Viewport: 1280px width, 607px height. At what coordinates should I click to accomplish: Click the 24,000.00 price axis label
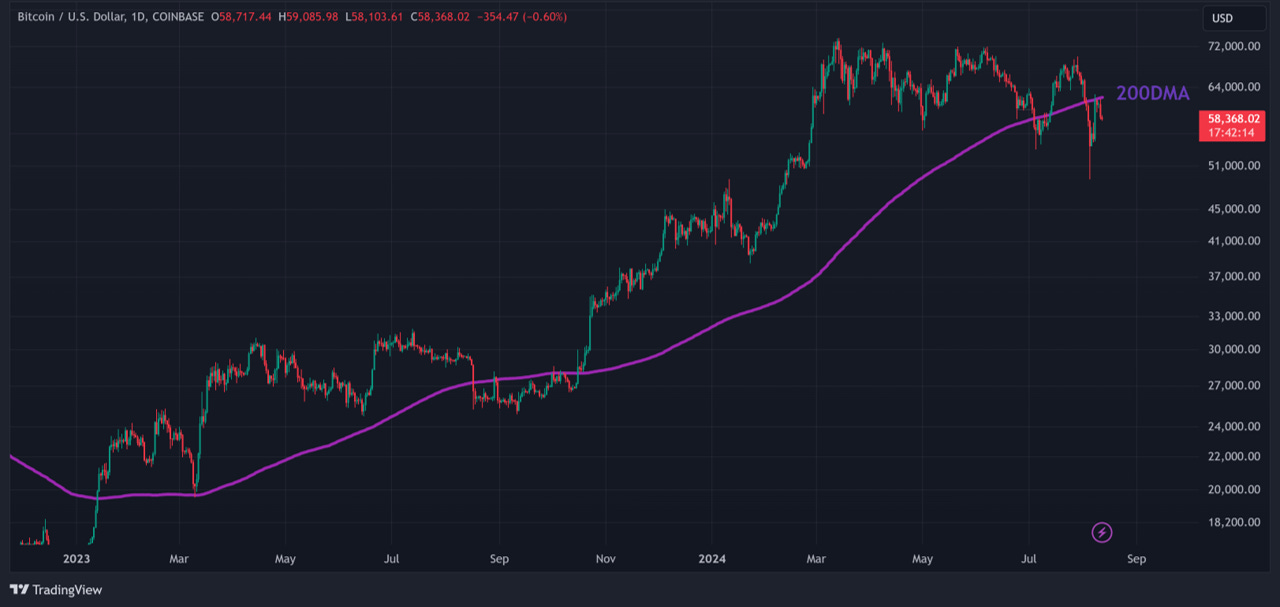pyautogui.click(x=1234, y=427)
